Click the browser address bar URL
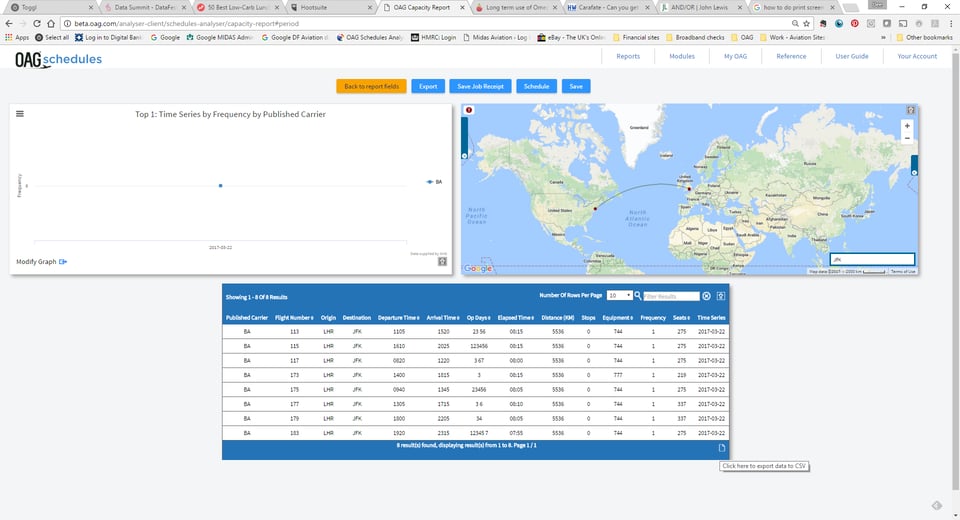The width and height of the screenshot is (960, 520). point(186,23)
